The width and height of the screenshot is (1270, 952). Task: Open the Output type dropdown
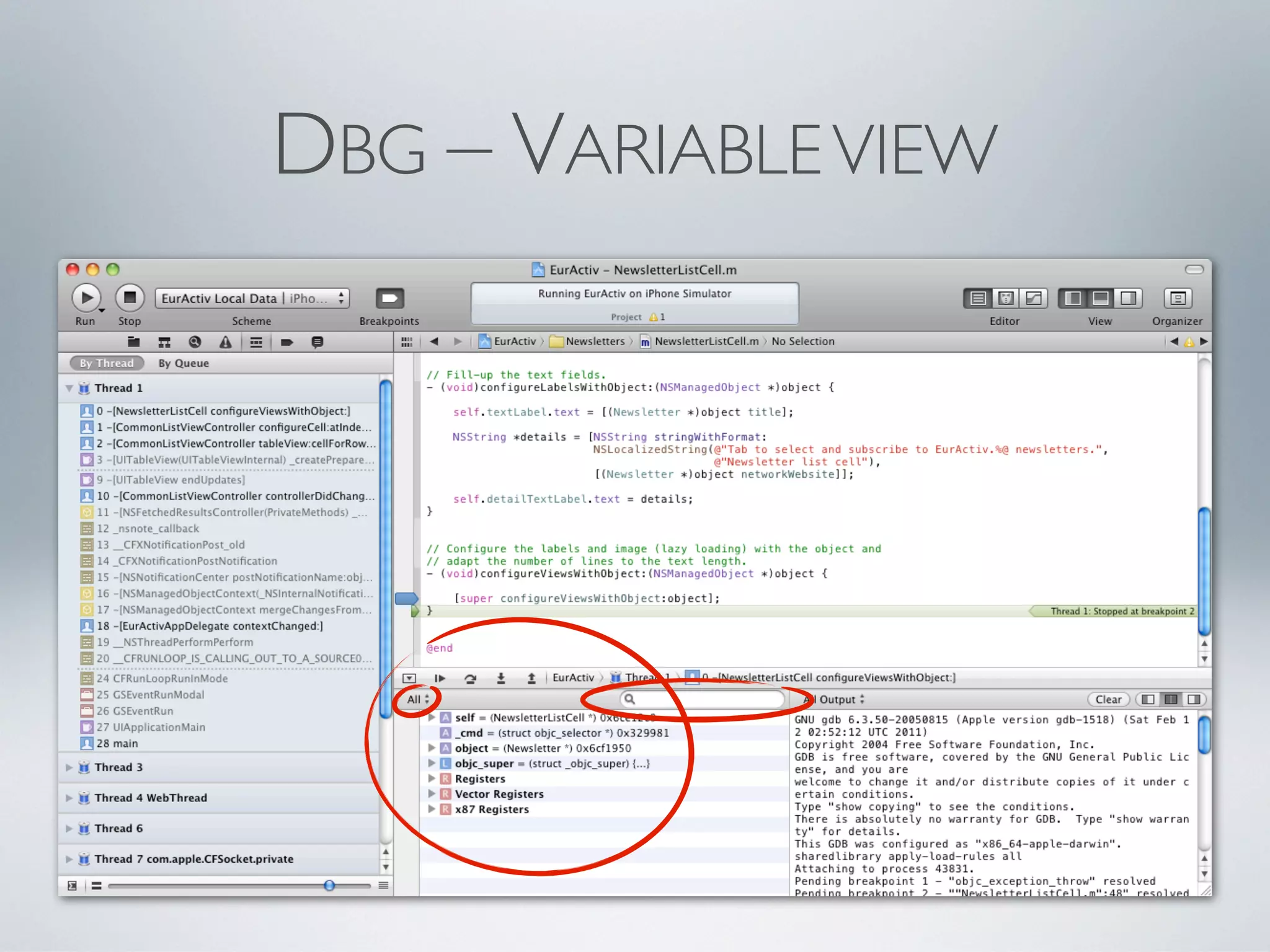[x=834, y=699]
